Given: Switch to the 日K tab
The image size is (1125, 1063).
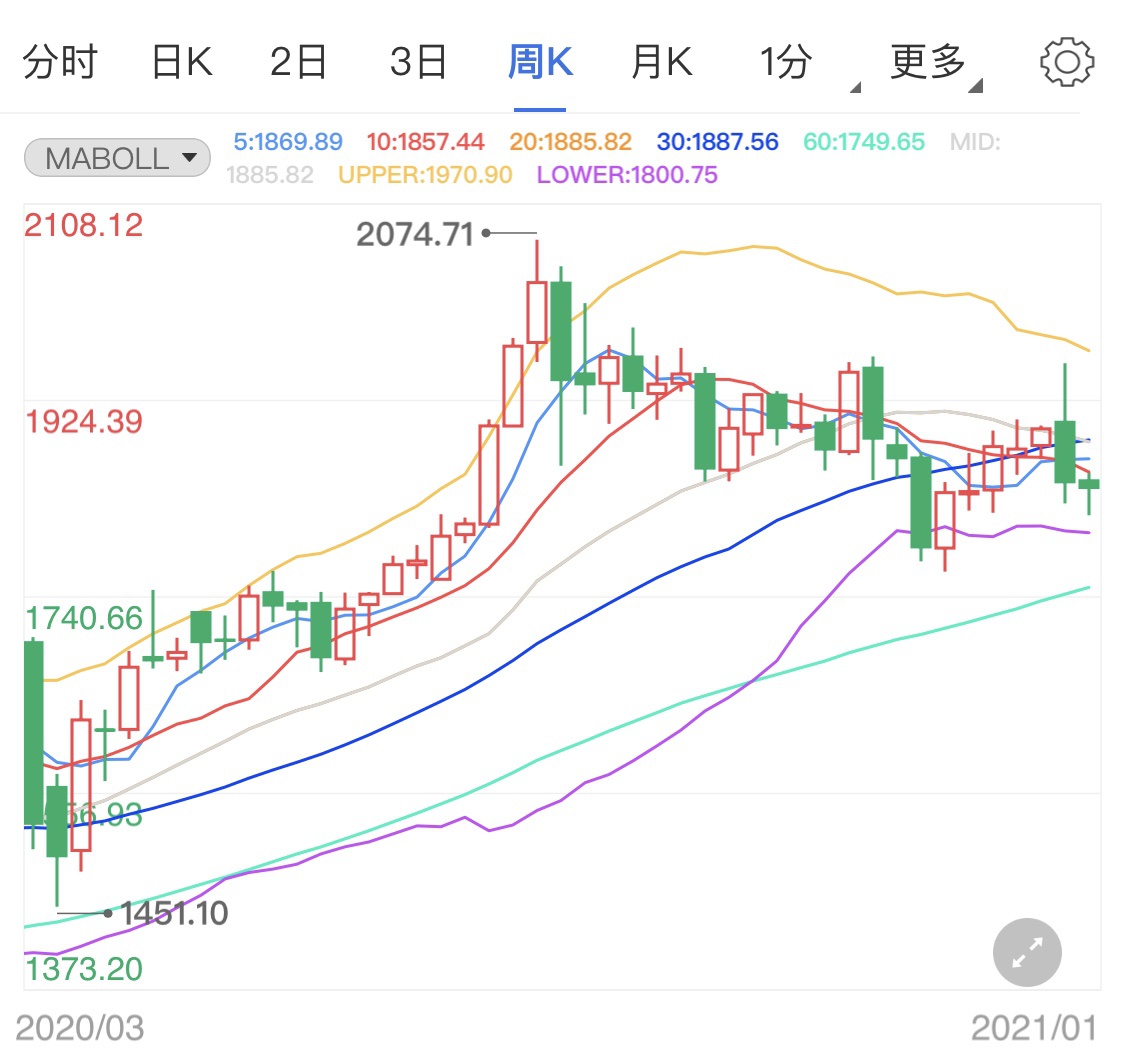Looking at the screenshot, I should [181, 63].
